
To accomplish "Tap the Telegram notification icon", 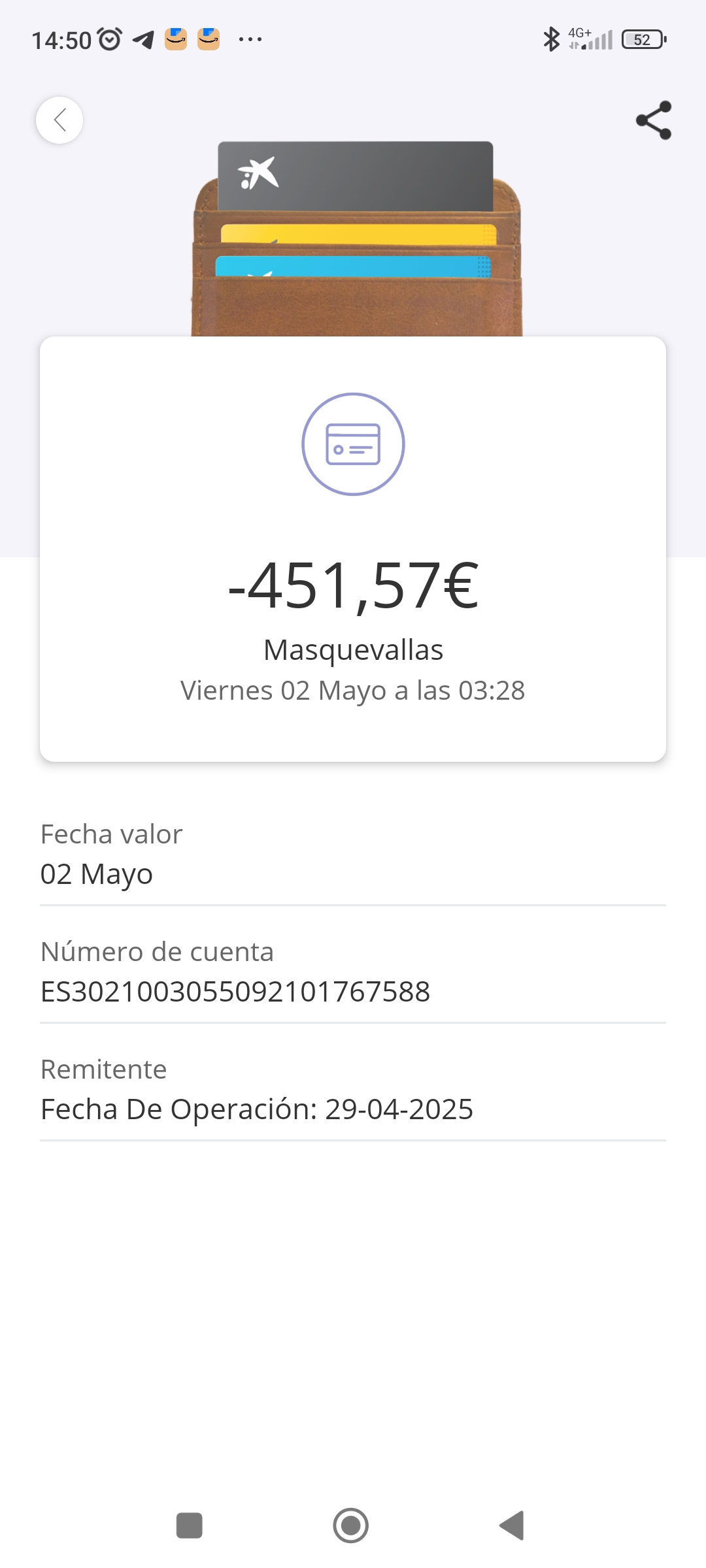I will pos(144,40).
